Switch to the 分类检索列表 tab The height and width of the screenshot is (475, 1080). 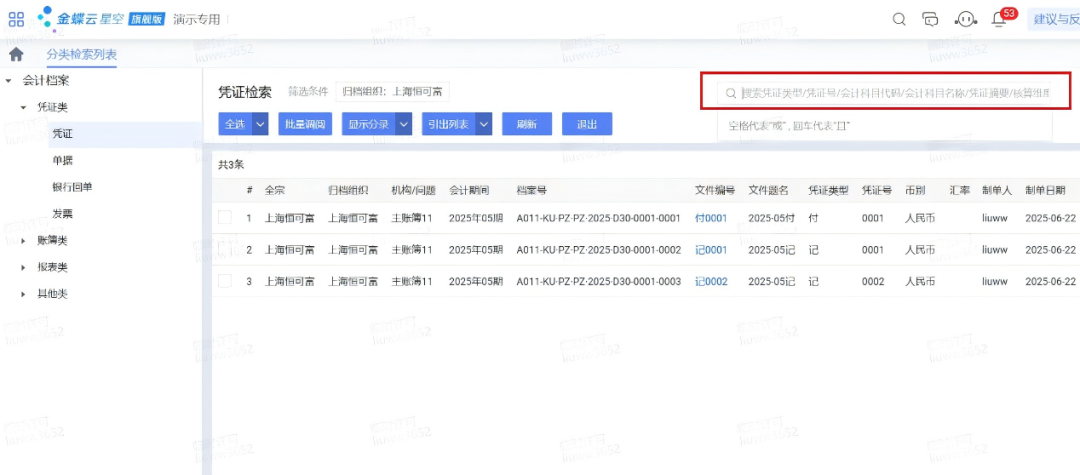coord(81,54)
